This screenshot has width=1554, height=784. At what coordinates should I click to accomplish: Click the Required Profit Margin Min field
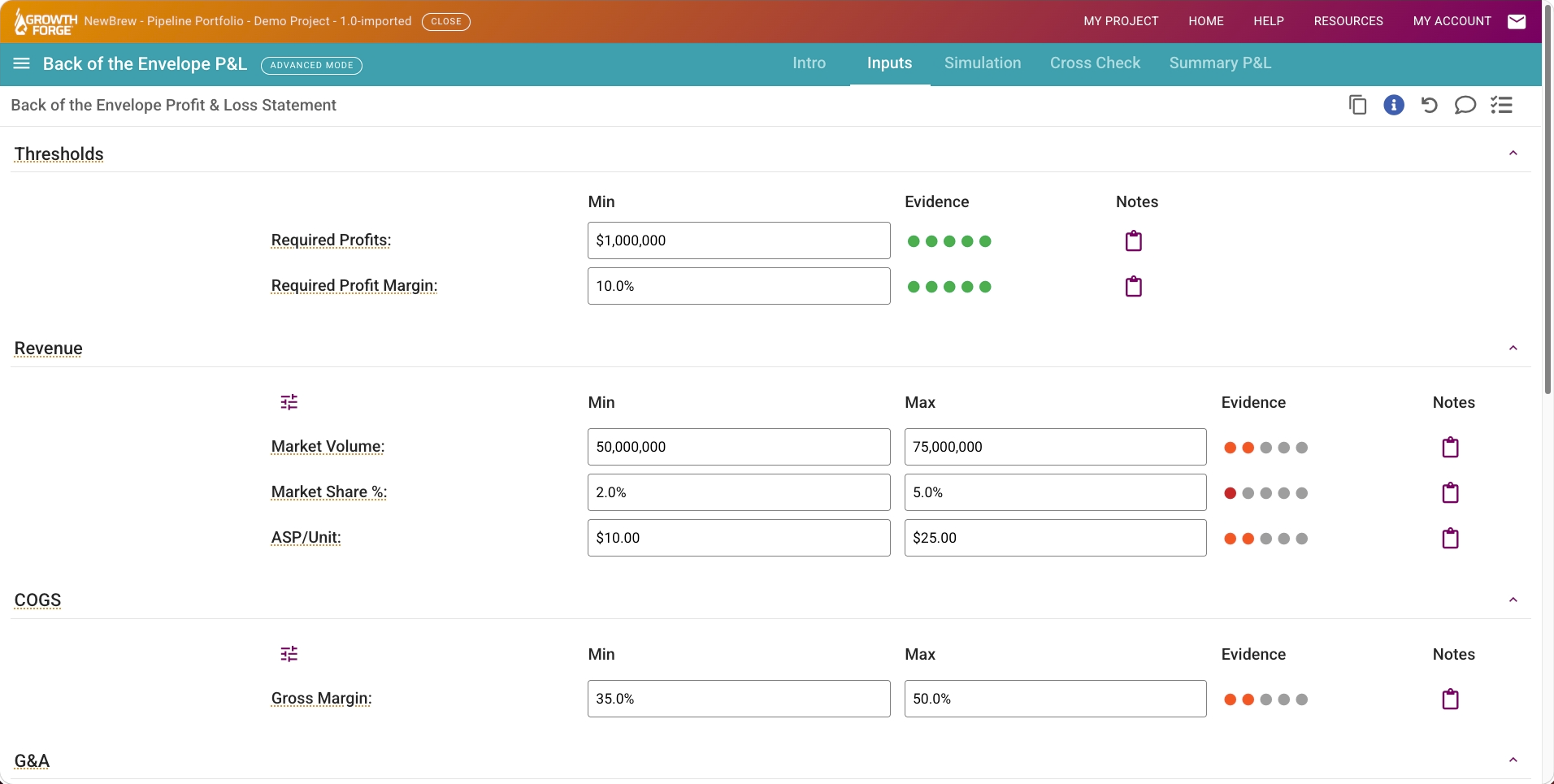(x=739, y=286)
